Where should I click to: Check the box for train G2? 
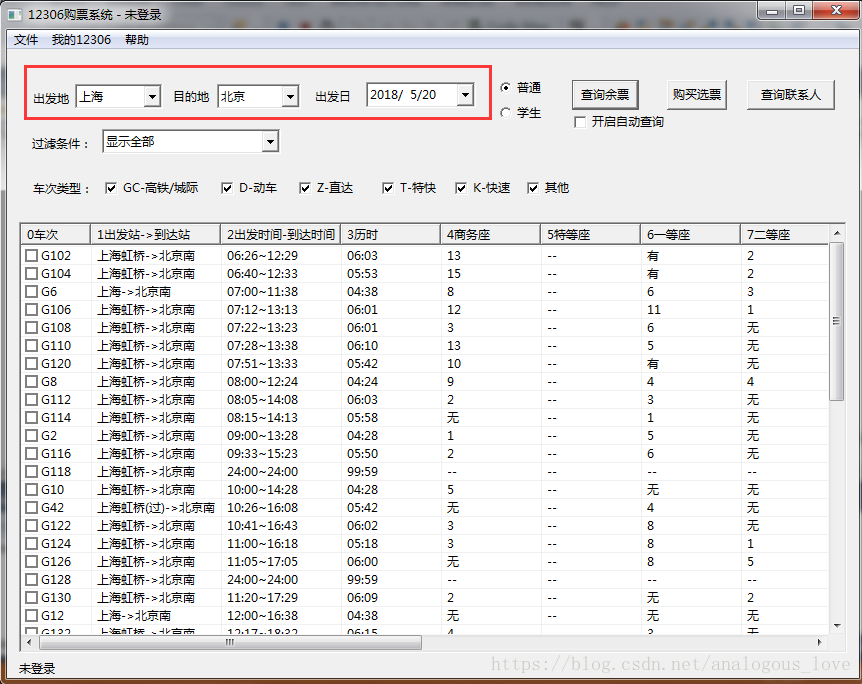coord(32,435)
